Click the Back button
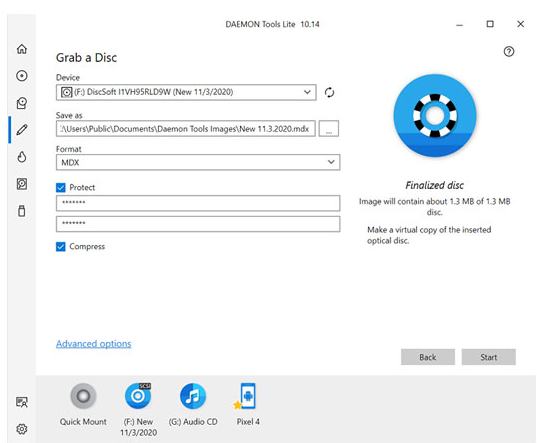Screen dimensions: 537x443 tap(428, 357)
